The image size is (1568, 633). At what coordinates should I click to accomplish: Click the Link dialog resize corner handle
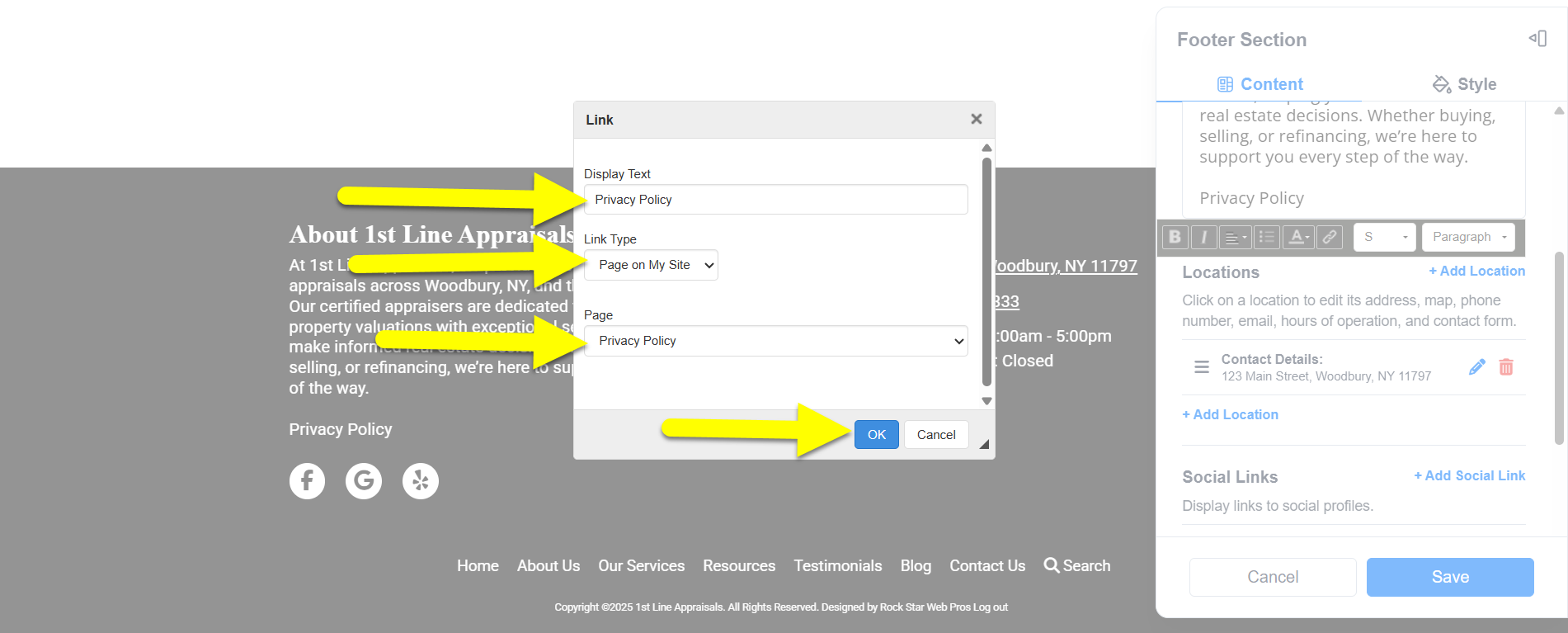[x=984, y=444]
